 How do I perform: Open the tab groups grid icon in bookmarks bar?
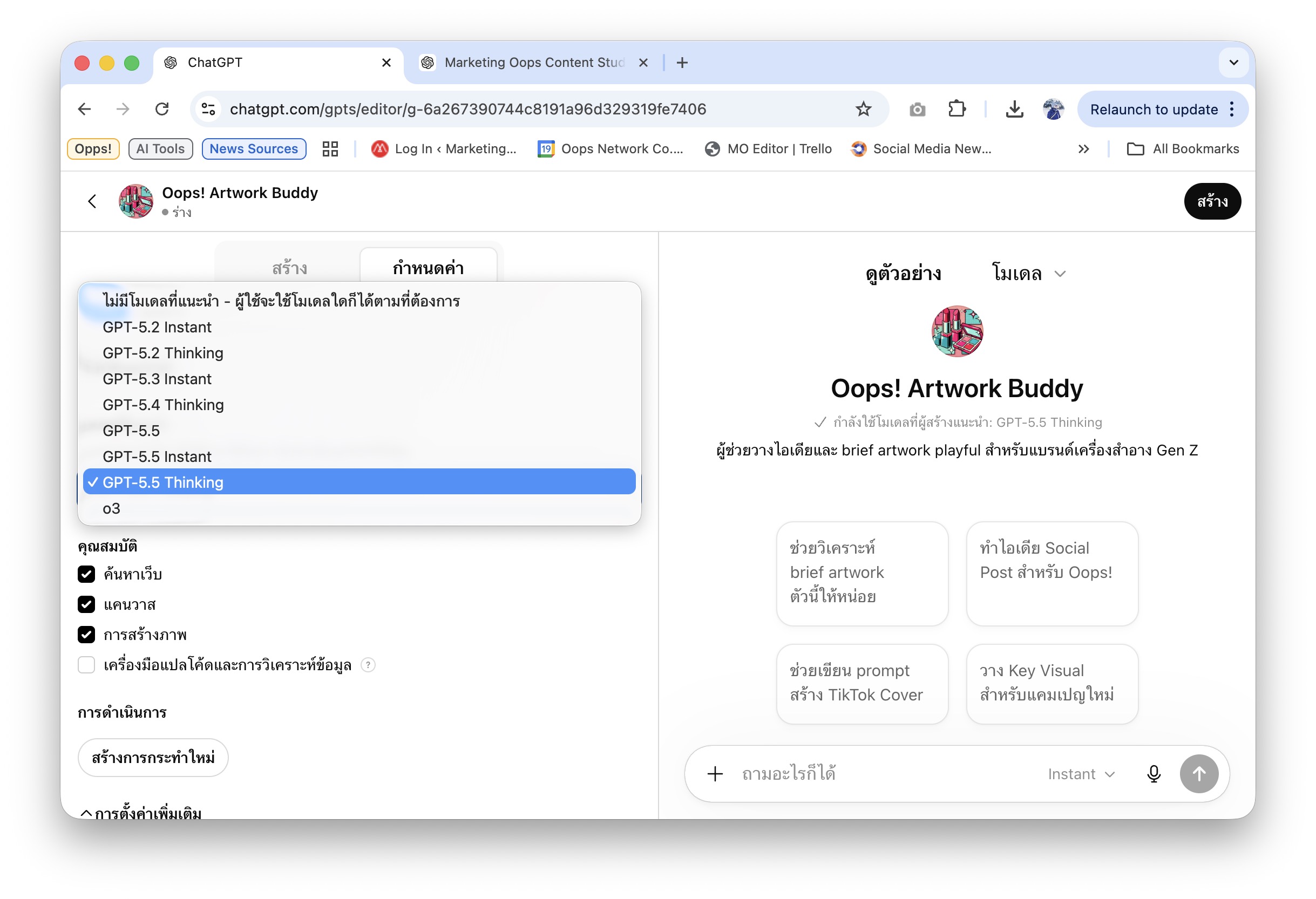click(x=330, y=149)
